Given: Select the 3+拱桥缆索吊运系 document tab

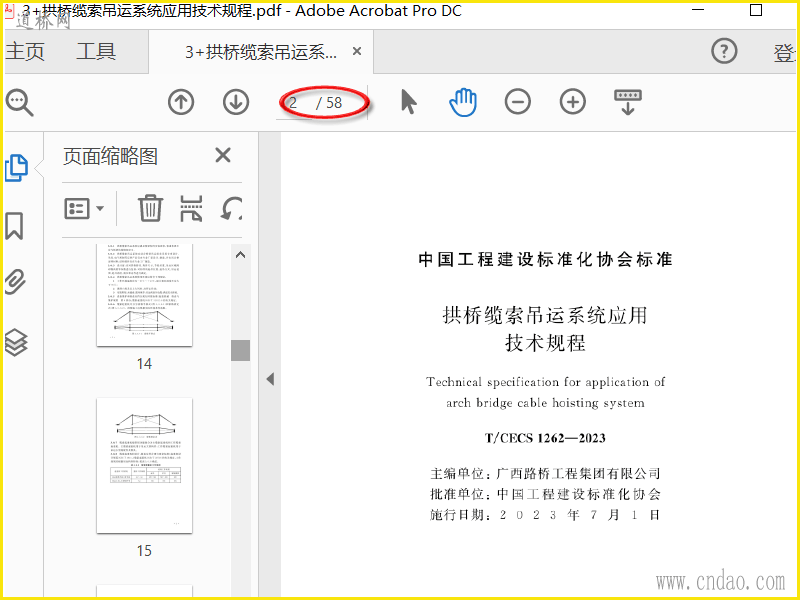Looking at the screenshot, I should (261, 52).
